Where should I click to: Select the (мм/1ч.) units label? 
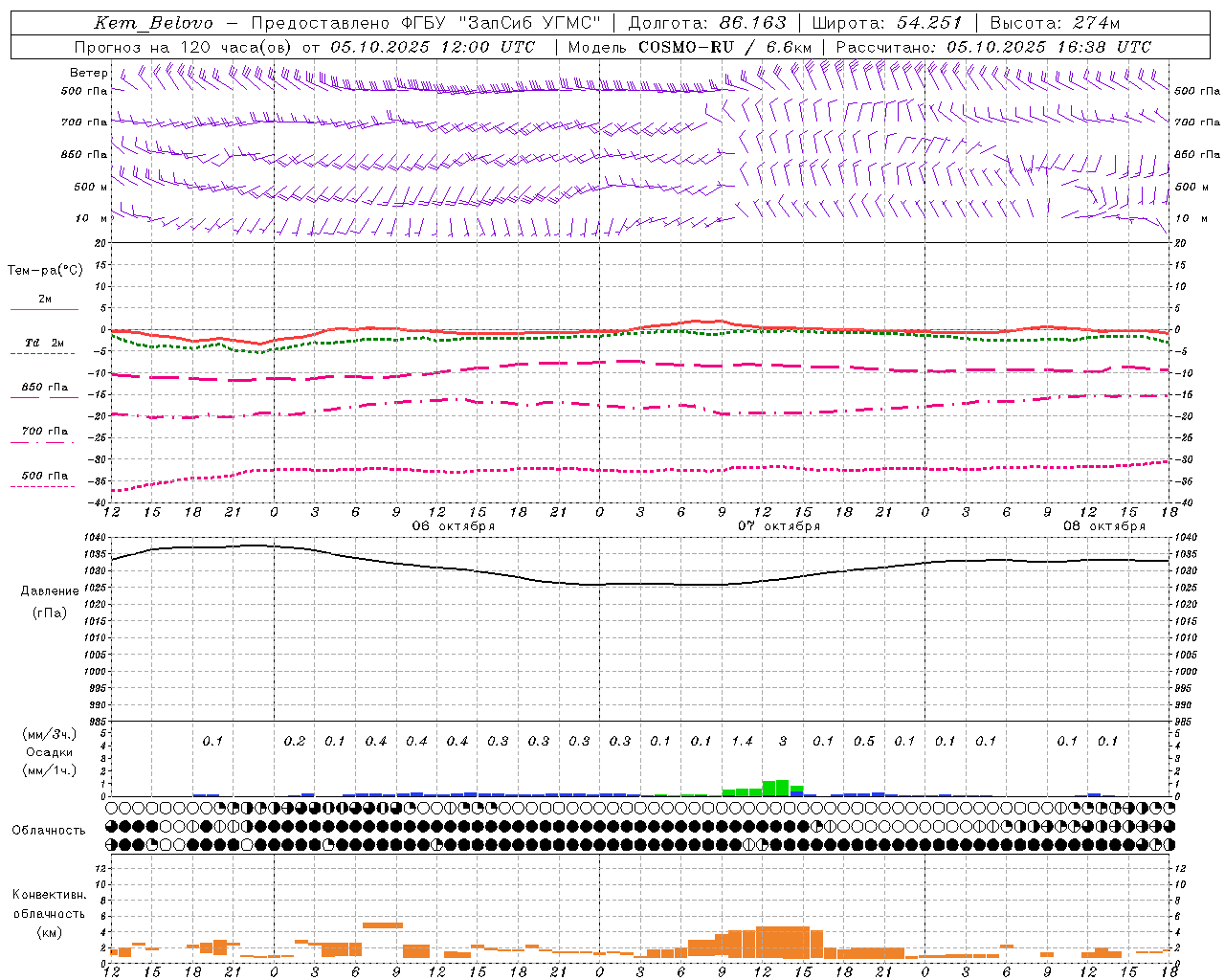click(50, 770)
